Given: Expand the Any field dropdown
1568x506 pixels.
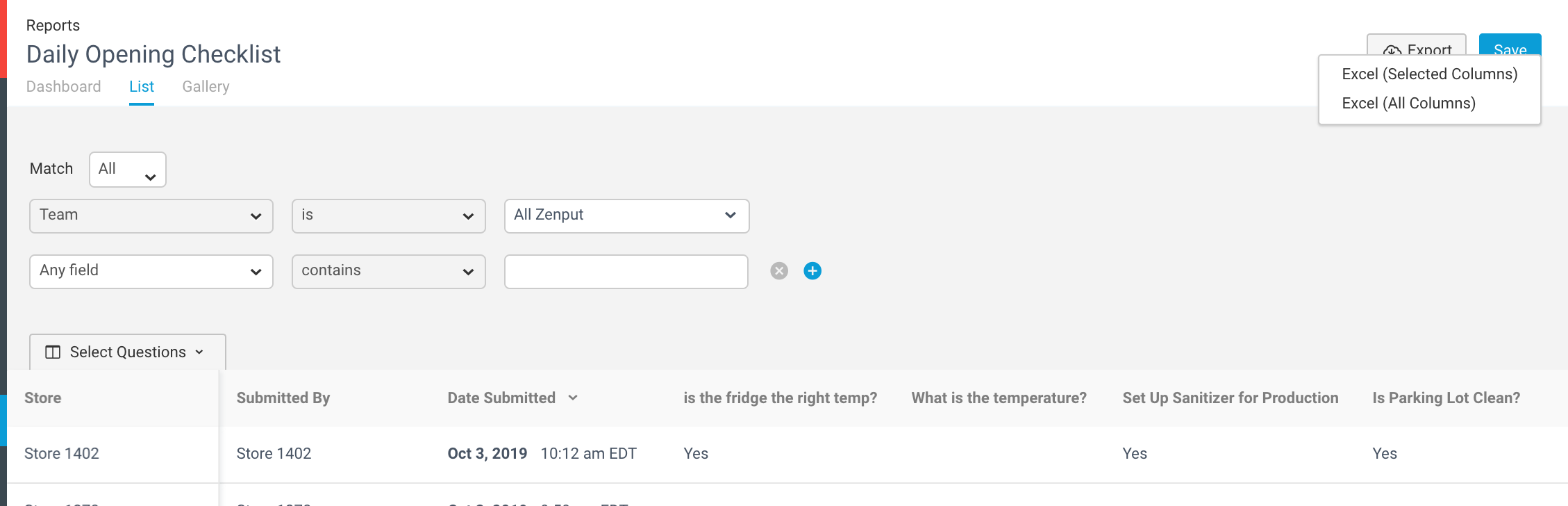Looking at the screenshot, I should tap(151, 272).
